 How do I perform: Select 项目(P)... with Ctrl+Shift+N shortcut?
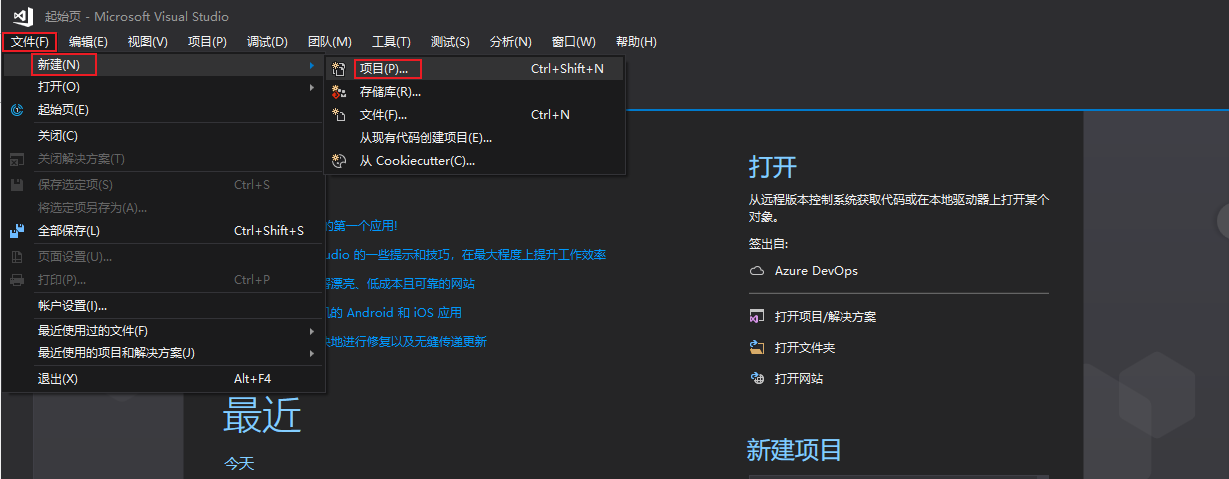pos(475,69)
